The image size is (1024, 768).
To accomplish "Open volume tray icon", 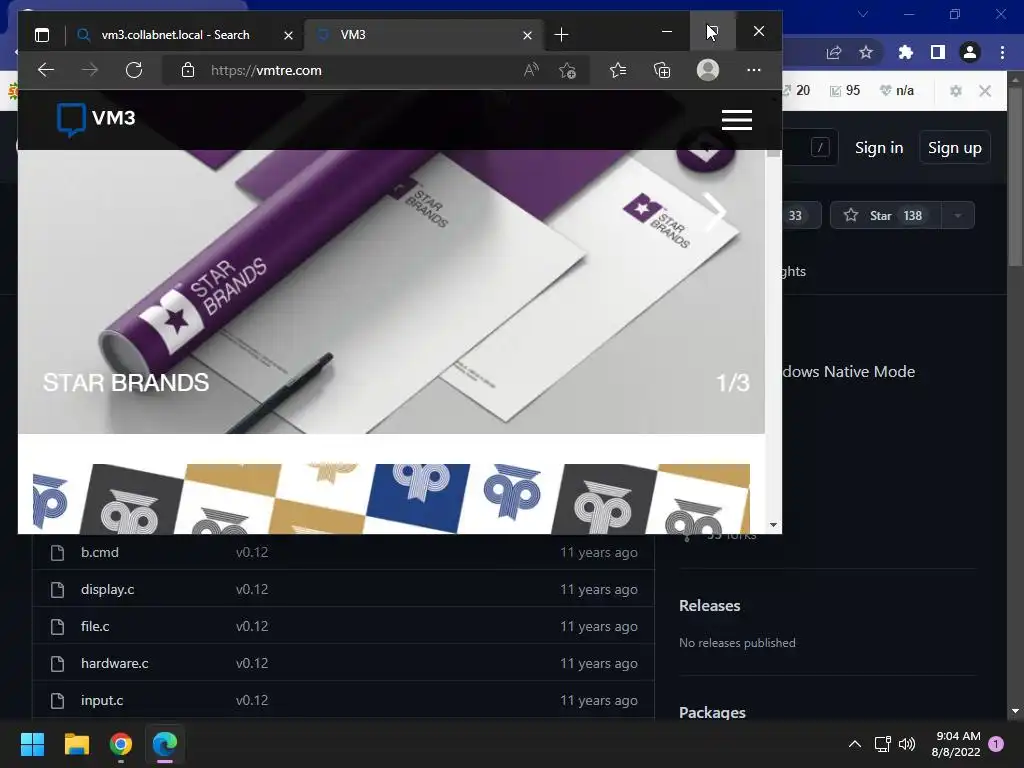I will point(907,744).
